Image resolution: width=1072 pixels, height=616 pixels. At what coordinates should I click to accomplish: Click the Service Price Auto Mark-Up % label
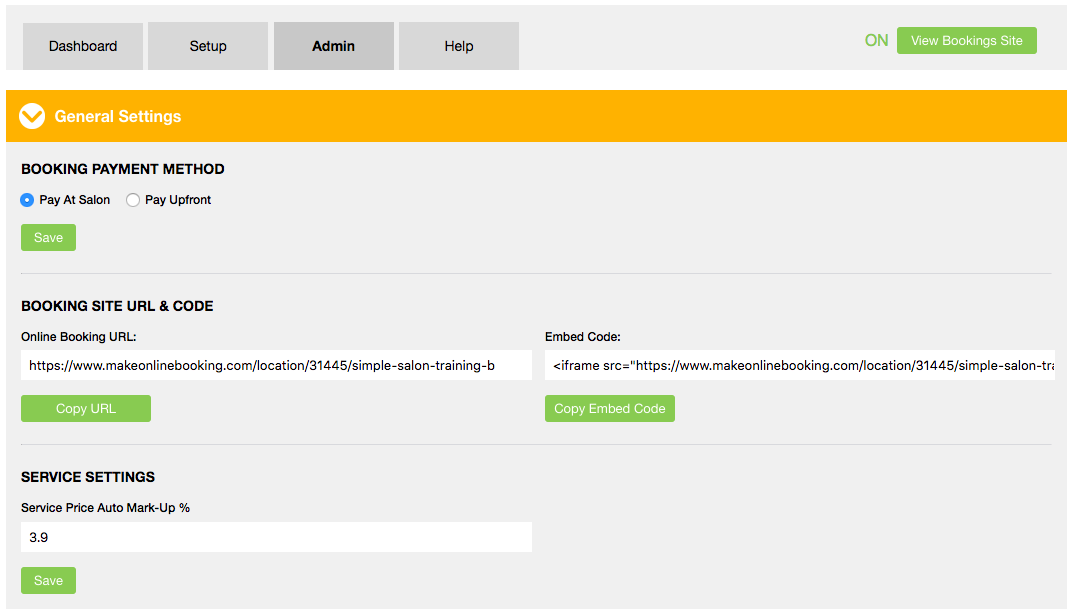click(x=105, y=507)
